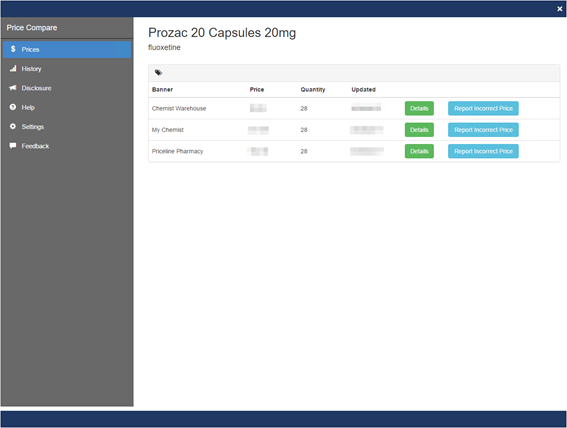This screenshot has width=567, height=428.
Task: Click the bar chart icon beside History
Action: tap(13, 68)
